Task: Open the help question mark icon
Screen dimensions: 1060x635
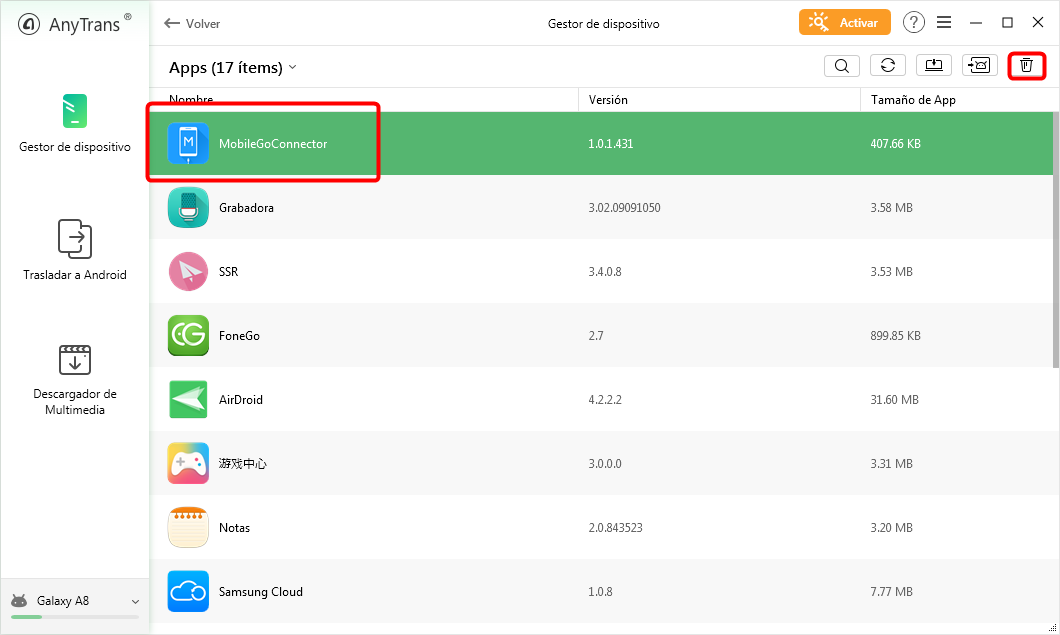Action: pyautogui.click(x=914, y=23)
